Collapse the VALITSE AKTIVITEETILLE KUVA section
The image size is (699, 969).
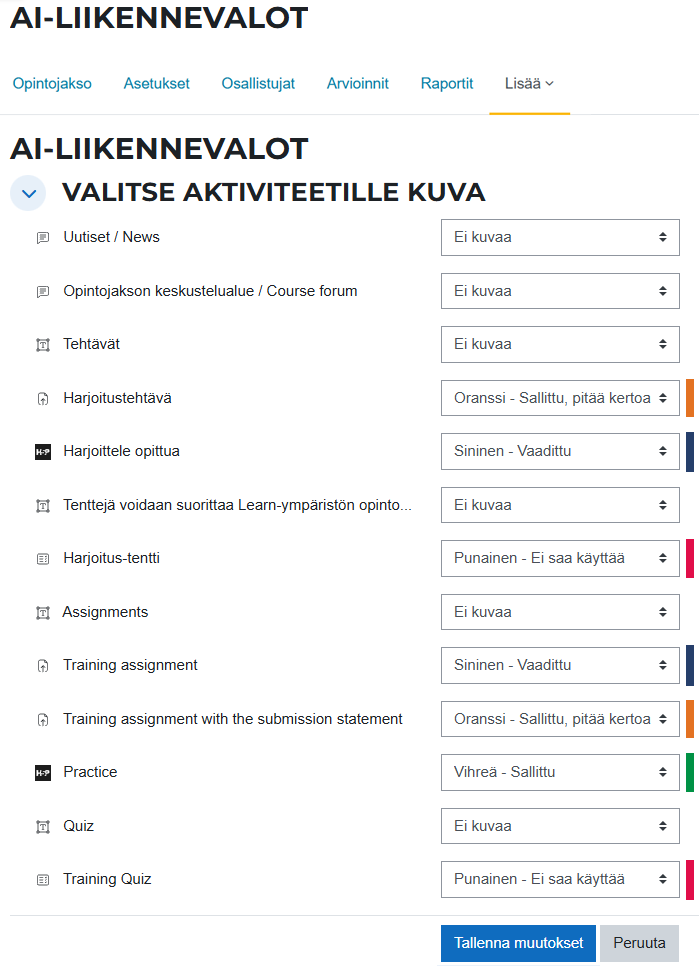tap(27, 192)
